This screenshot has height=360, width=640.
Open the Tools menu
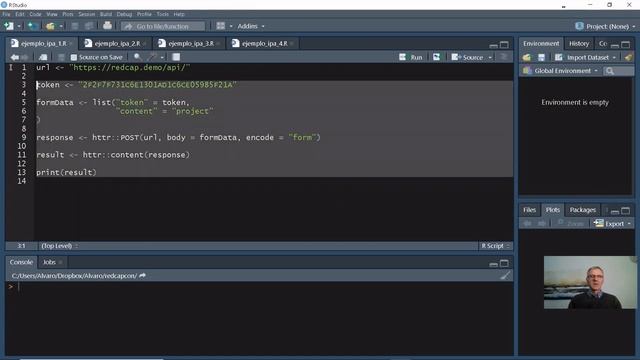click(162, 14)
